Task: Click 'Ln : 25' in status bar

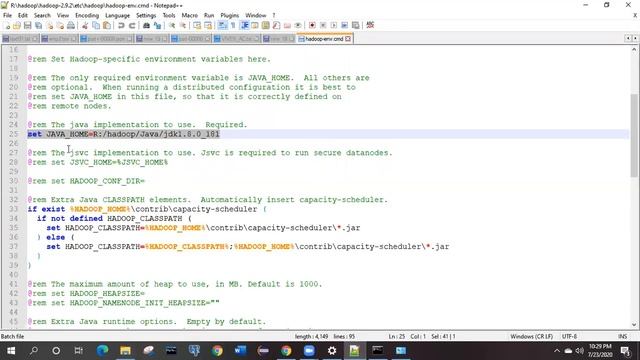Action: tap(396, 336)
